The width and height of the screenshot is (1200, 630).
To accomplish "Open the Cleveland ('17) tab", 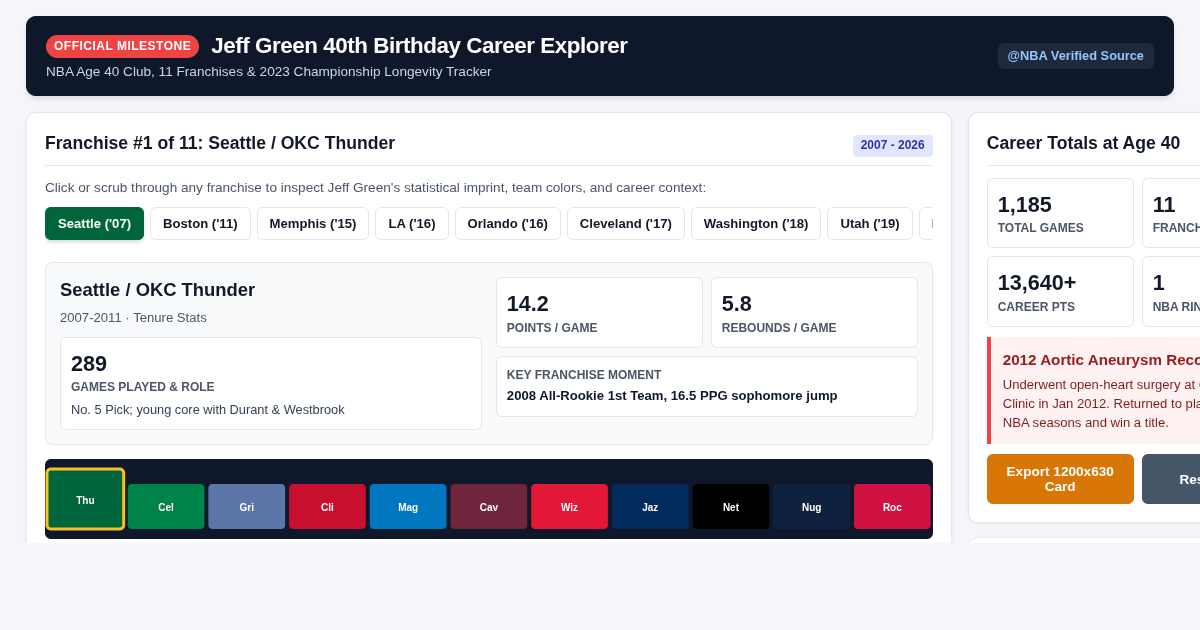I will point(626,223).
